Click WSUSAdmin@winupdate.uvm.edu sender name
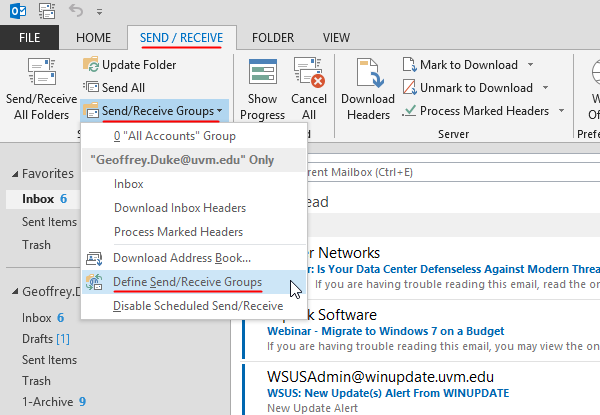The height and width of the screenshot is (415, 600). tap(380, 377)
